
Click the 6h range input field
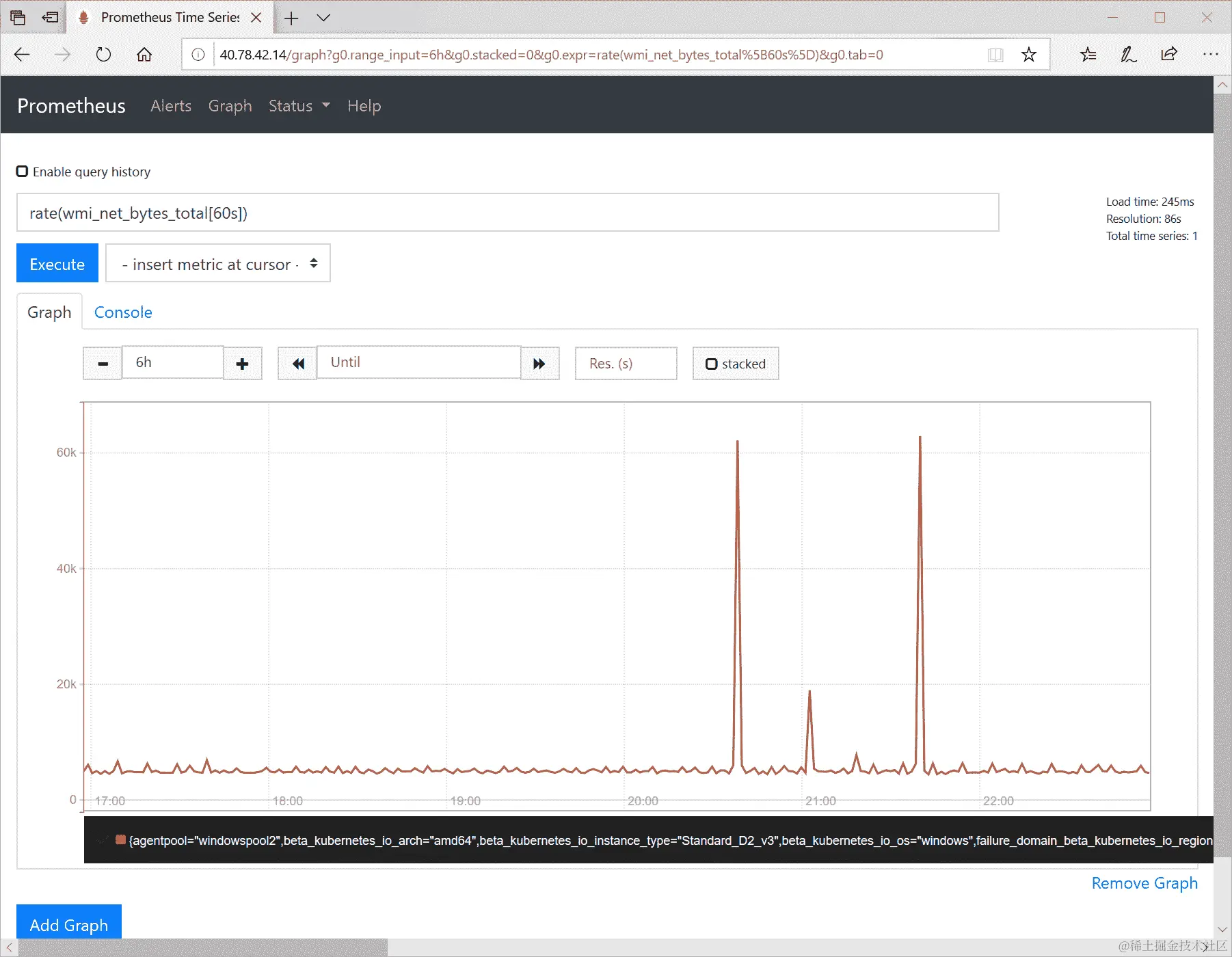[172, 362]
